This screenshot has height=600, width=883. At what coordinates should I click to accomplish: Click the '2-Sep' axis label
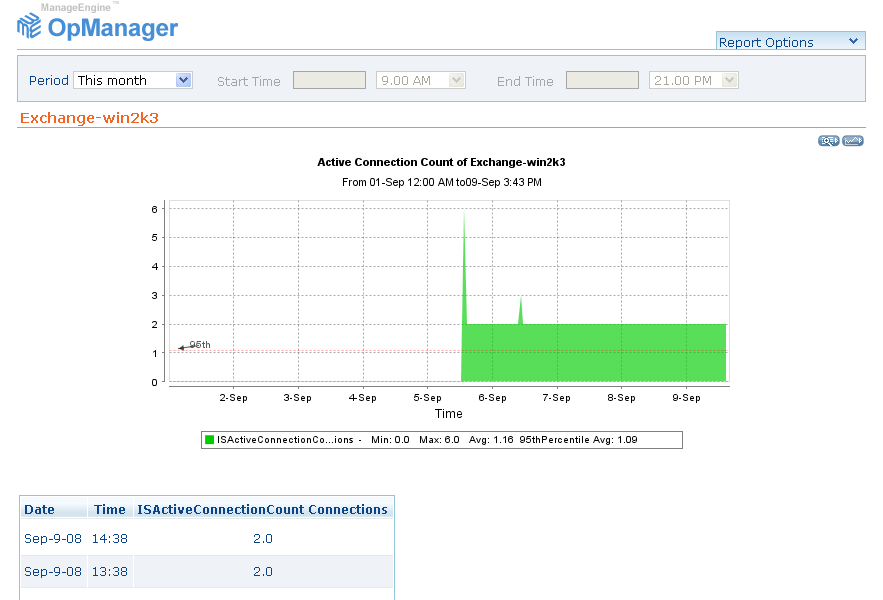pos(233,398)
